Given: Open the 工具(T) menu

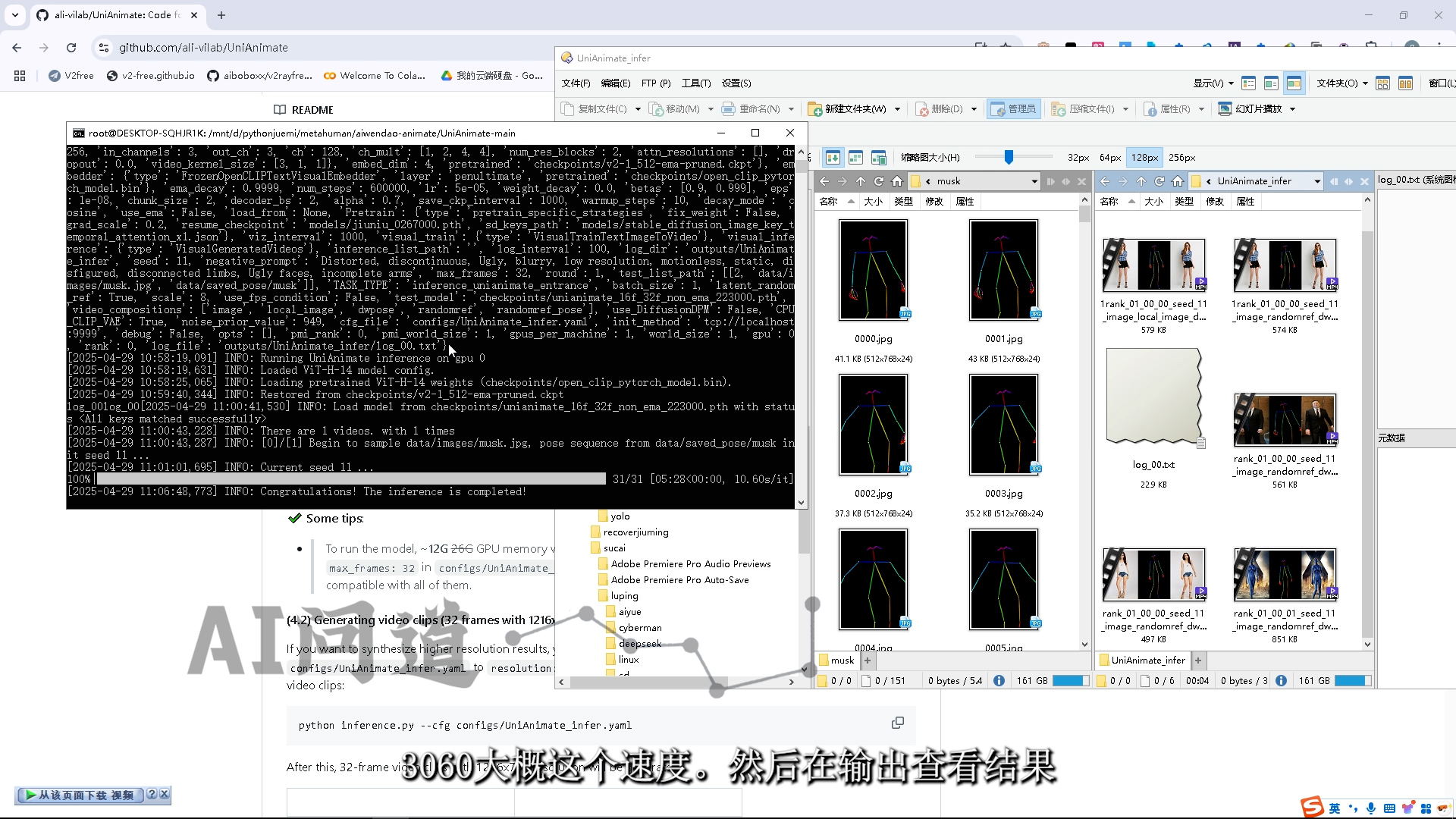Looking at the screenshot, I should tap(695, 83).
